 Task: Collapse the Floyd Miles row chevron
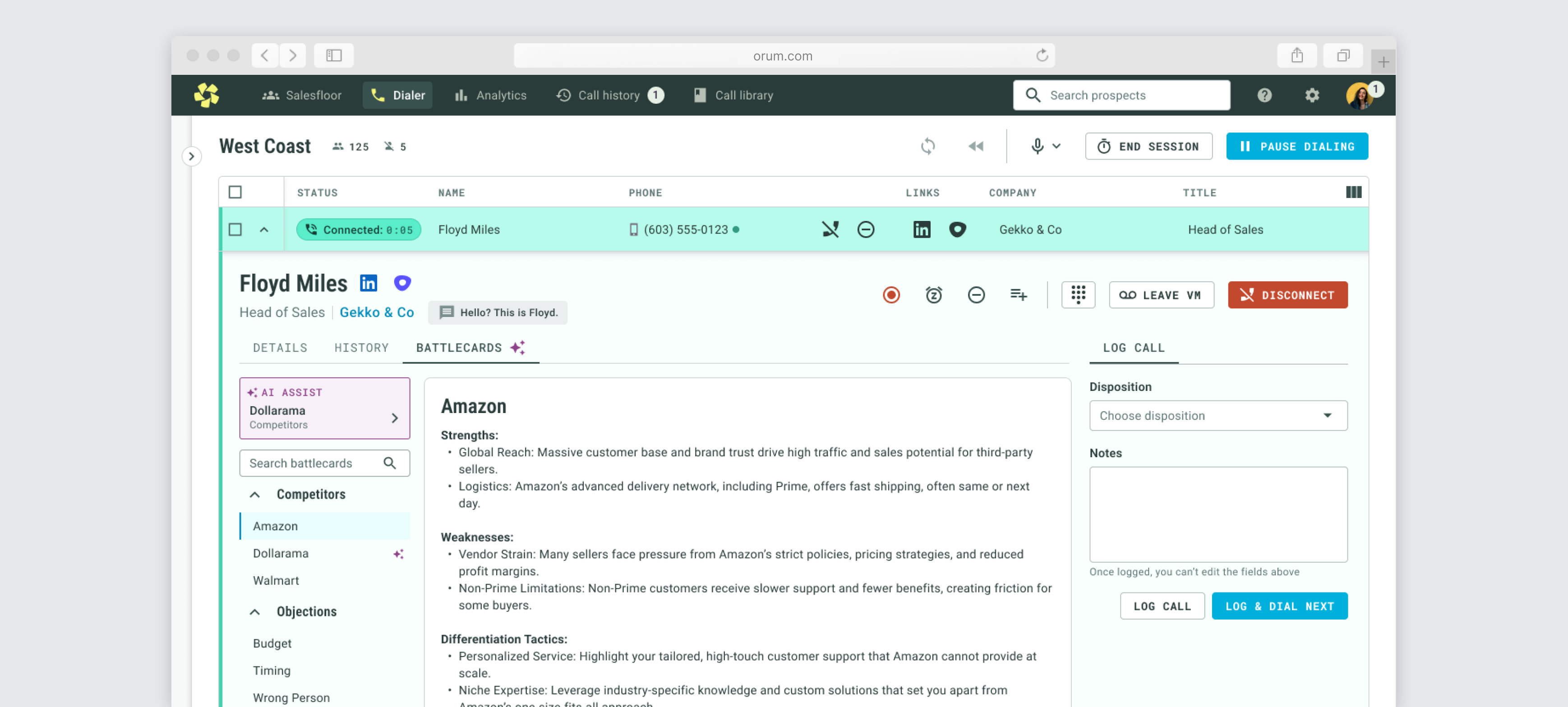[263, 230]
